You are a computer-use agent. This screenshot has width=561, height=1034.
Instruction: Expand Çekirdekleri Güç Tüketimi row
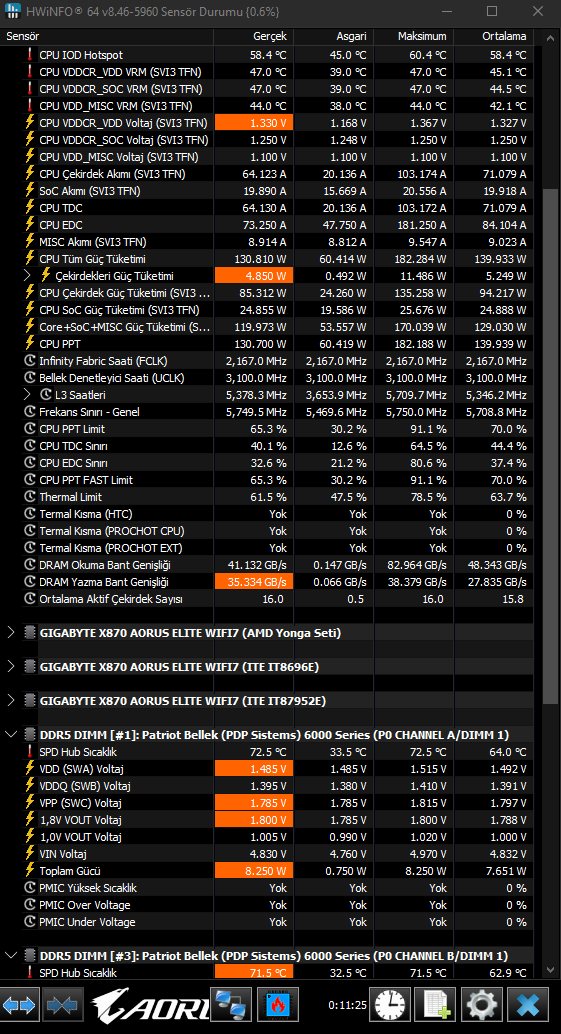coord(27,276)
